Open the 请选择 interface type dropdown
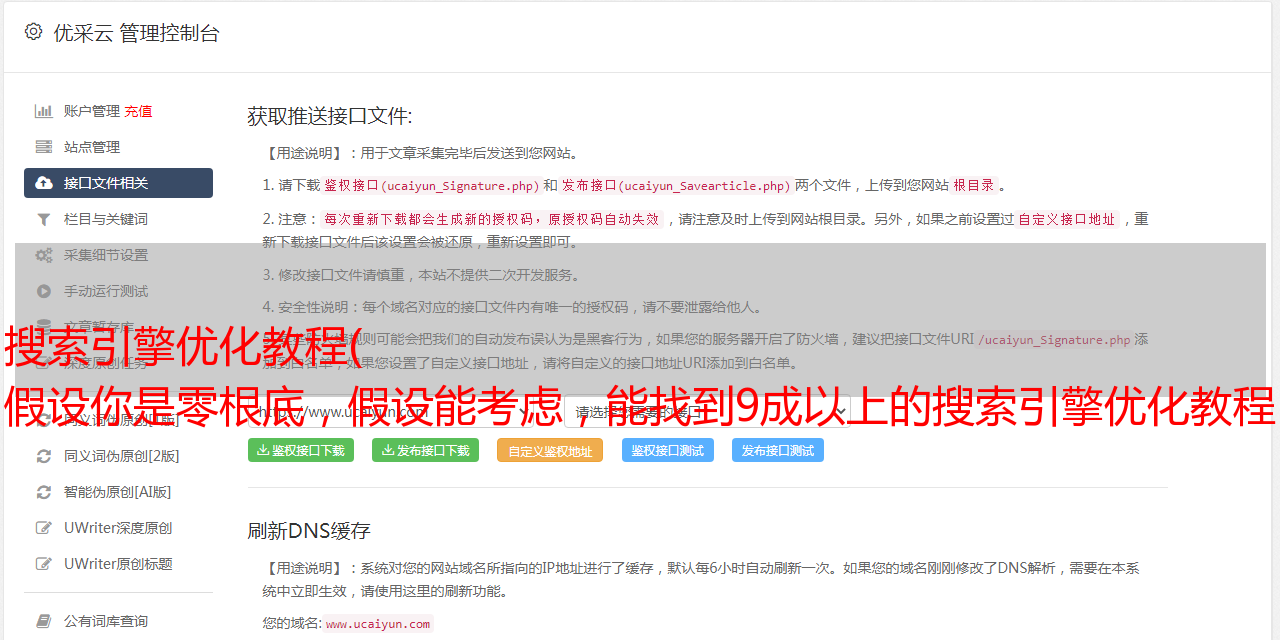This screenshot has height=640, width=1280. (708, 411)
